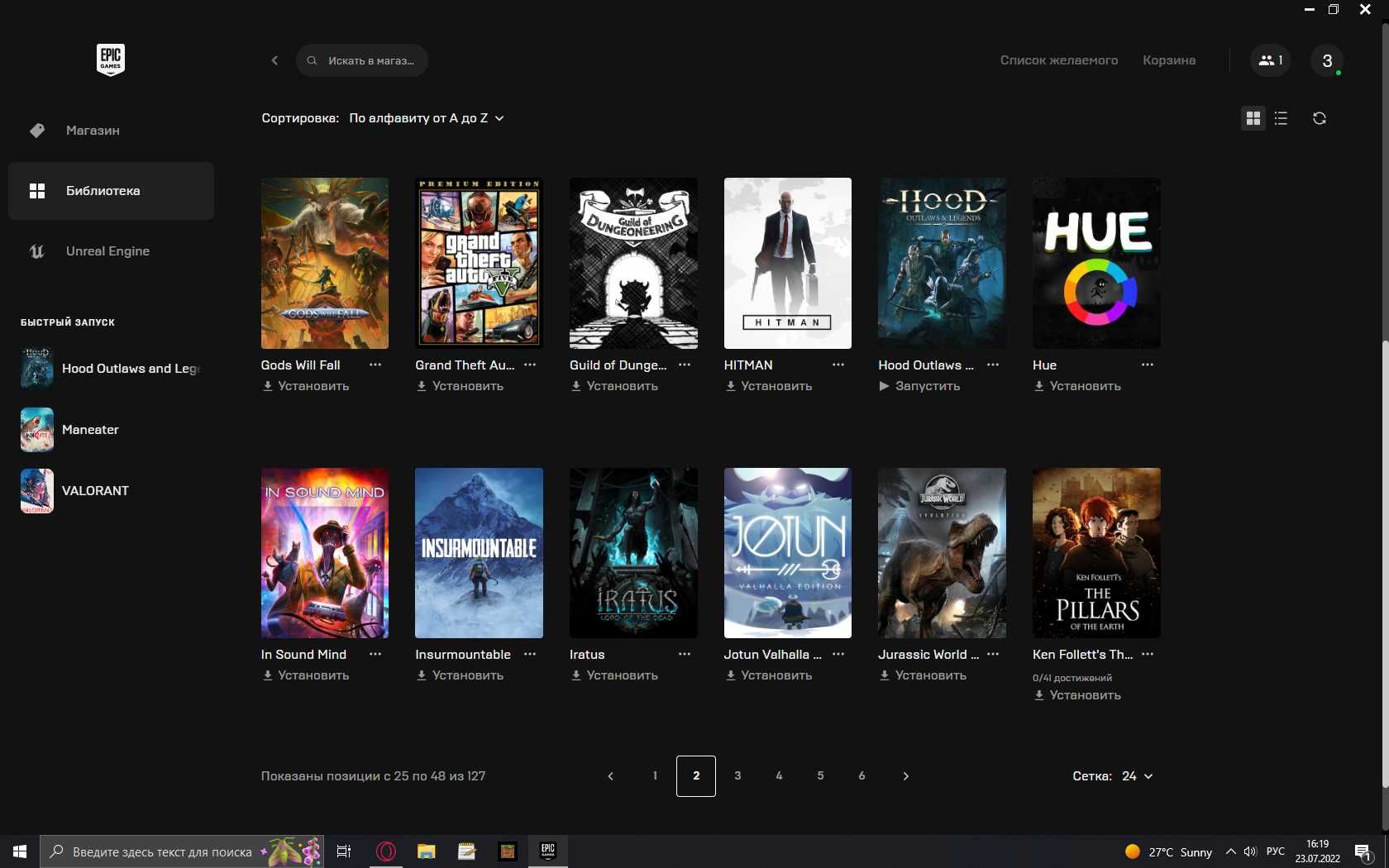Go to page 5
This screenshot has height=868, width=1389.
(820, 776)
